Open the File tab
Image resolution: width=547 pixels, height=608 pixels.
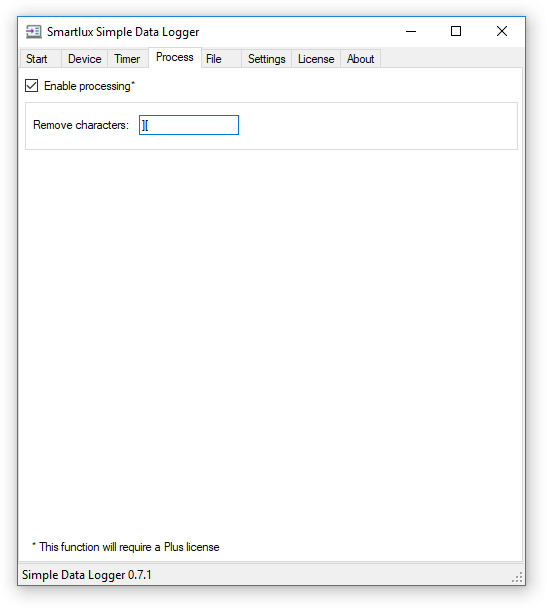(x=221, y=59)
